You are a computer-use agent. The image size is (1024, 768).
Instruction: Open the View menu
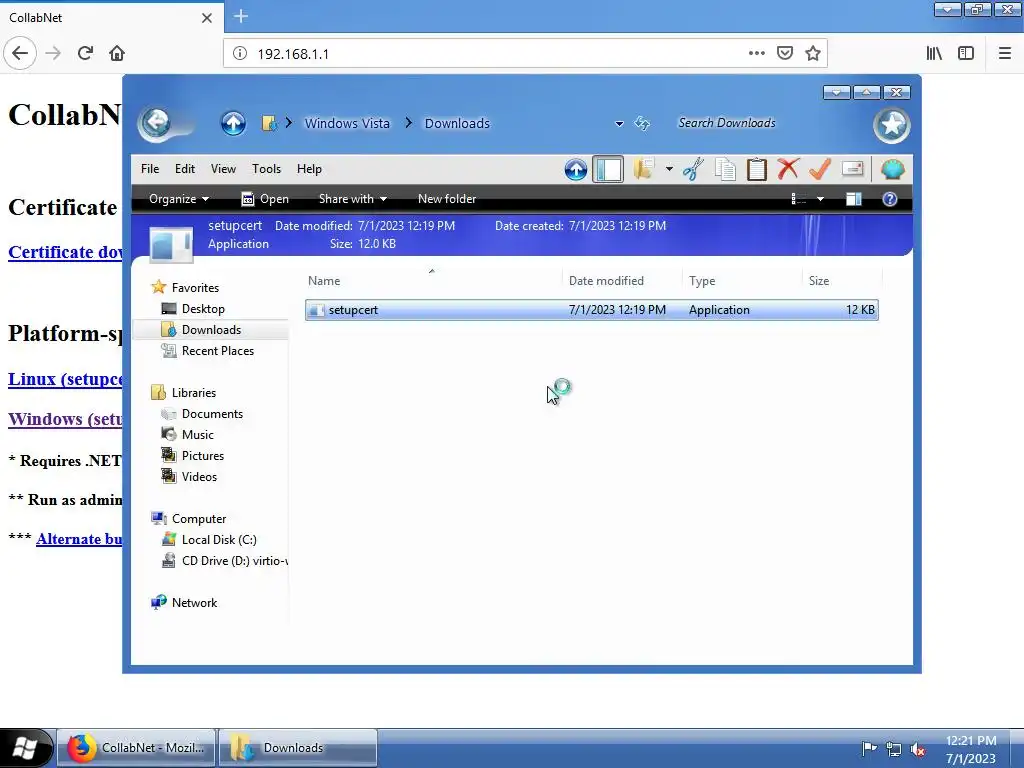pyautogui.click(x=223, y=169)
